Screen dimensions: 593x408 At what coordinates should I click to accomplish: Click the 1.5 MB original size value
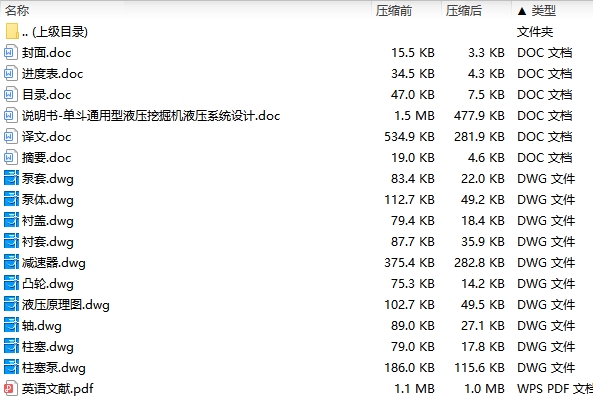click(x=414, y=116)
